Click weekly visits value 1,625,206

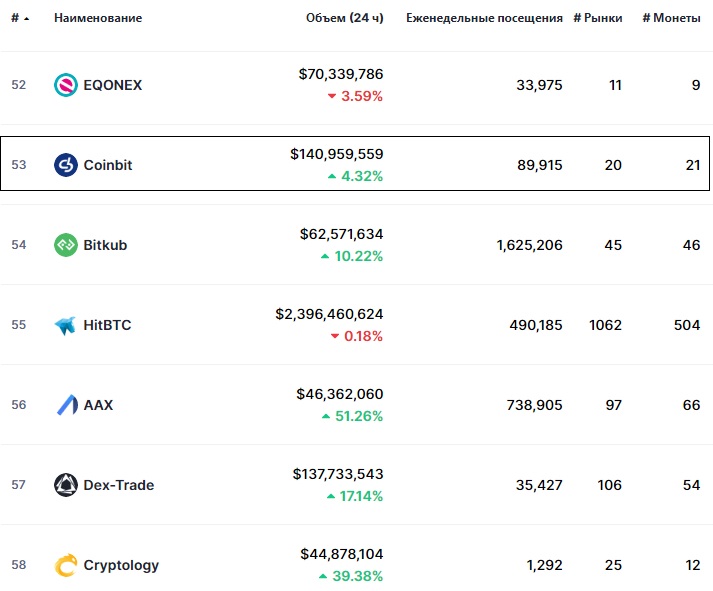pos(530,245)
